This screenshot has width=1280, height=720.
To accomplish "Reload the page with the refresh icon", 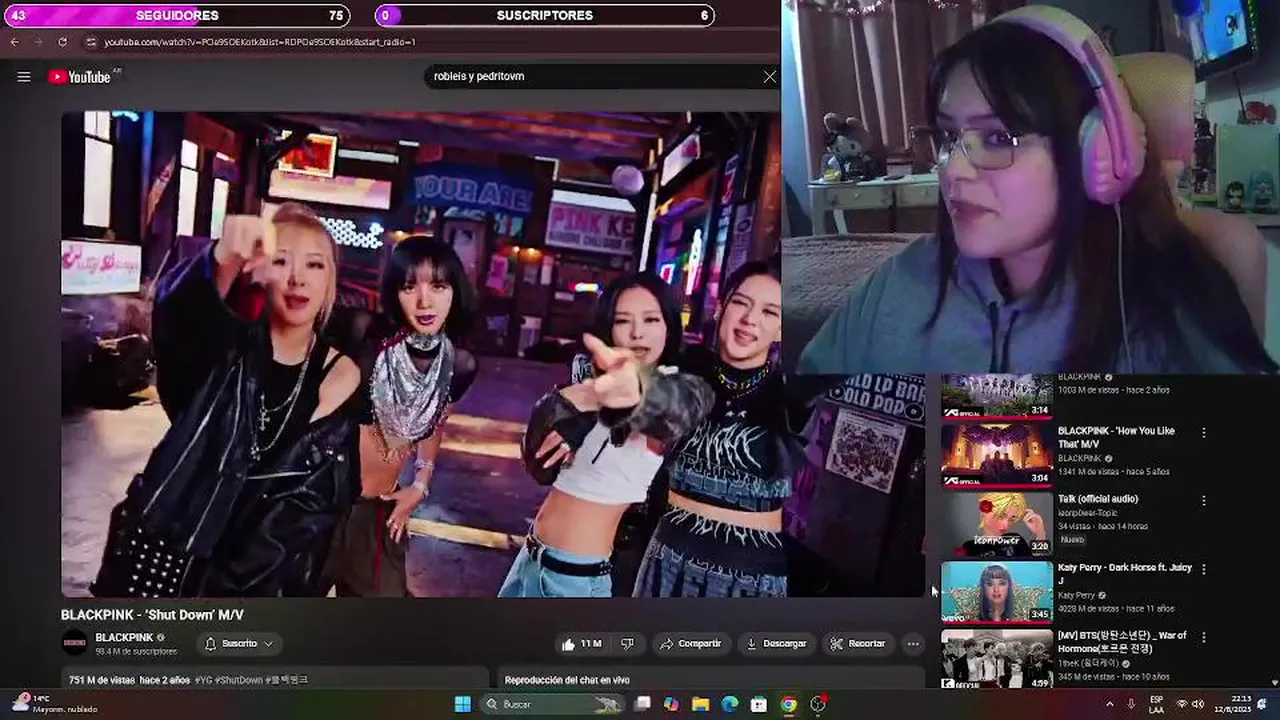I will click(62, 42).
